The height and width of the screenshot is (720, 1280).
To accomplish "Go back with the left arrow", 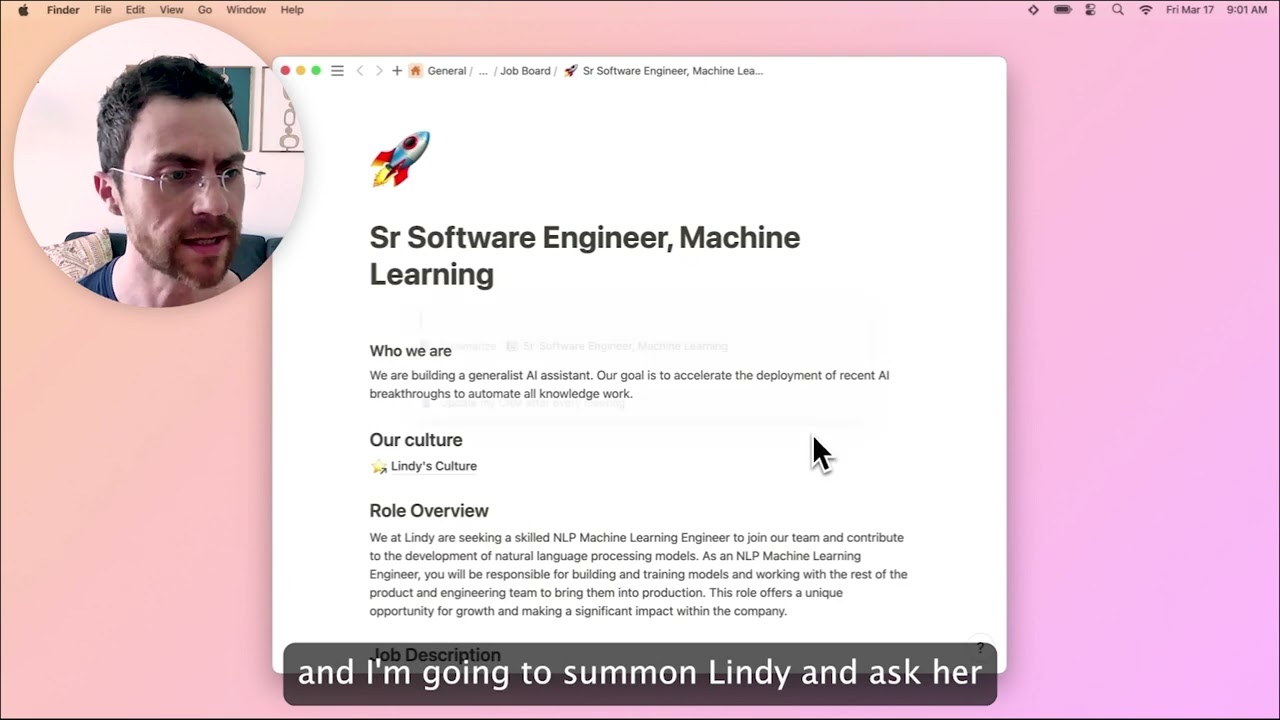I will click(x=360, y=71).
